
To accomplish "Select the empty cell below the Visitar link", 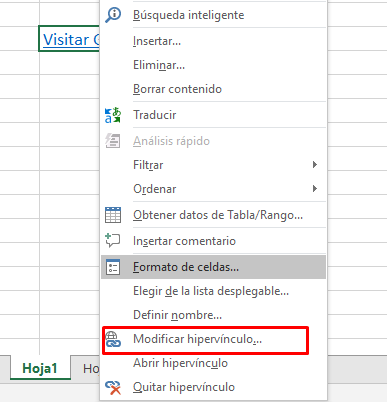I will (69, 63).
